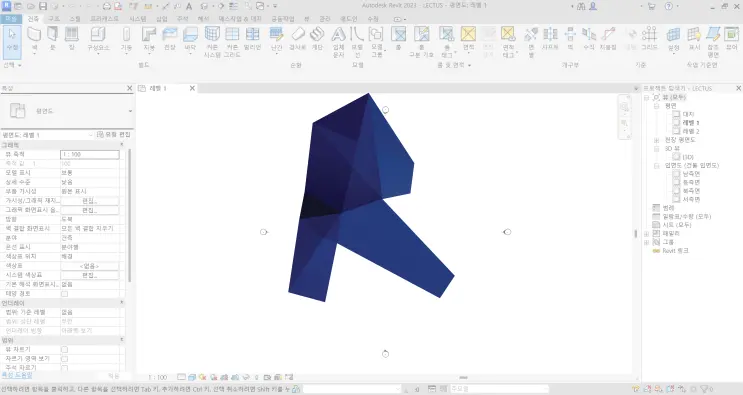743x395 pixels.
Task: Click the 1 : 100 view scale field
Action: pos(90,154)
